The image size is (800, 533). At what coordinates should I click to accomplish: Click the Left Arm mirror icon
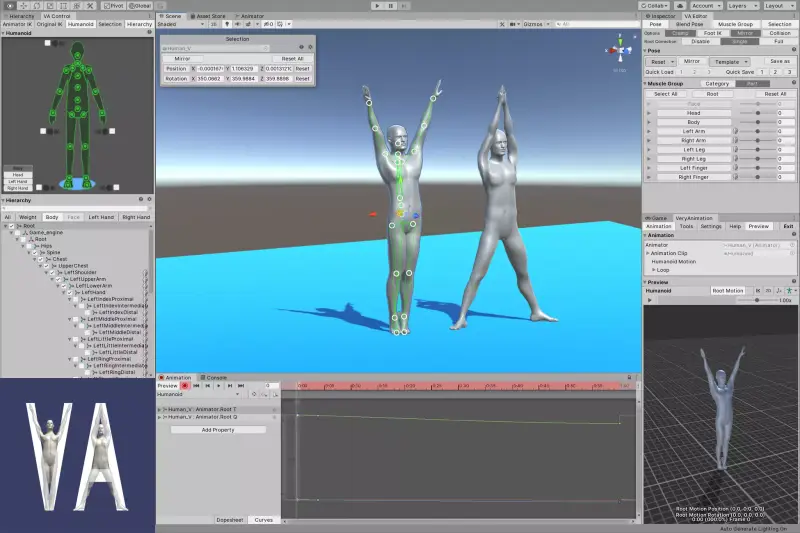[736, 132]
